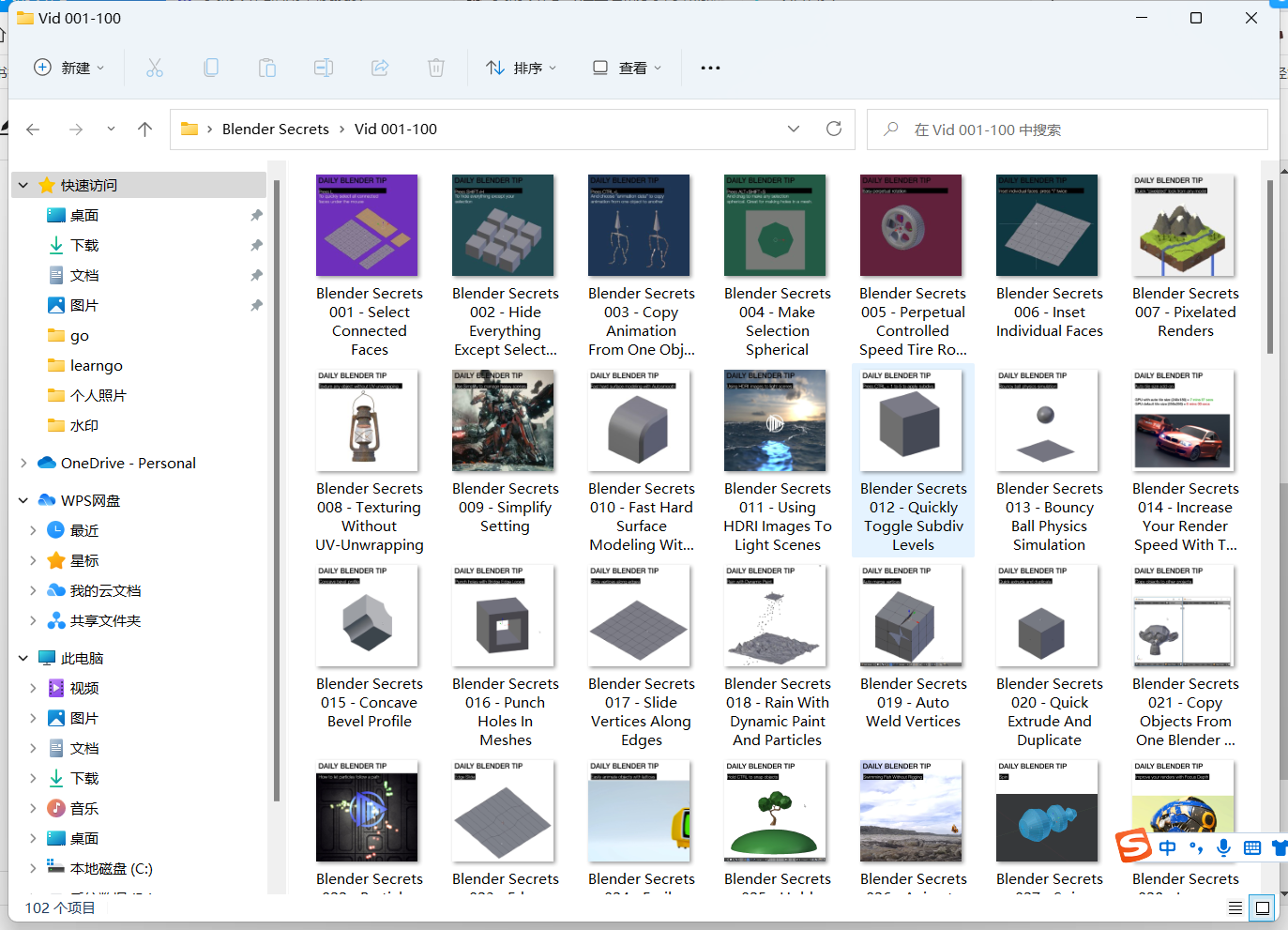Click the pin icon next to 下载
The width and height of the screenshot is (1288, 930).
coord(256,245)
